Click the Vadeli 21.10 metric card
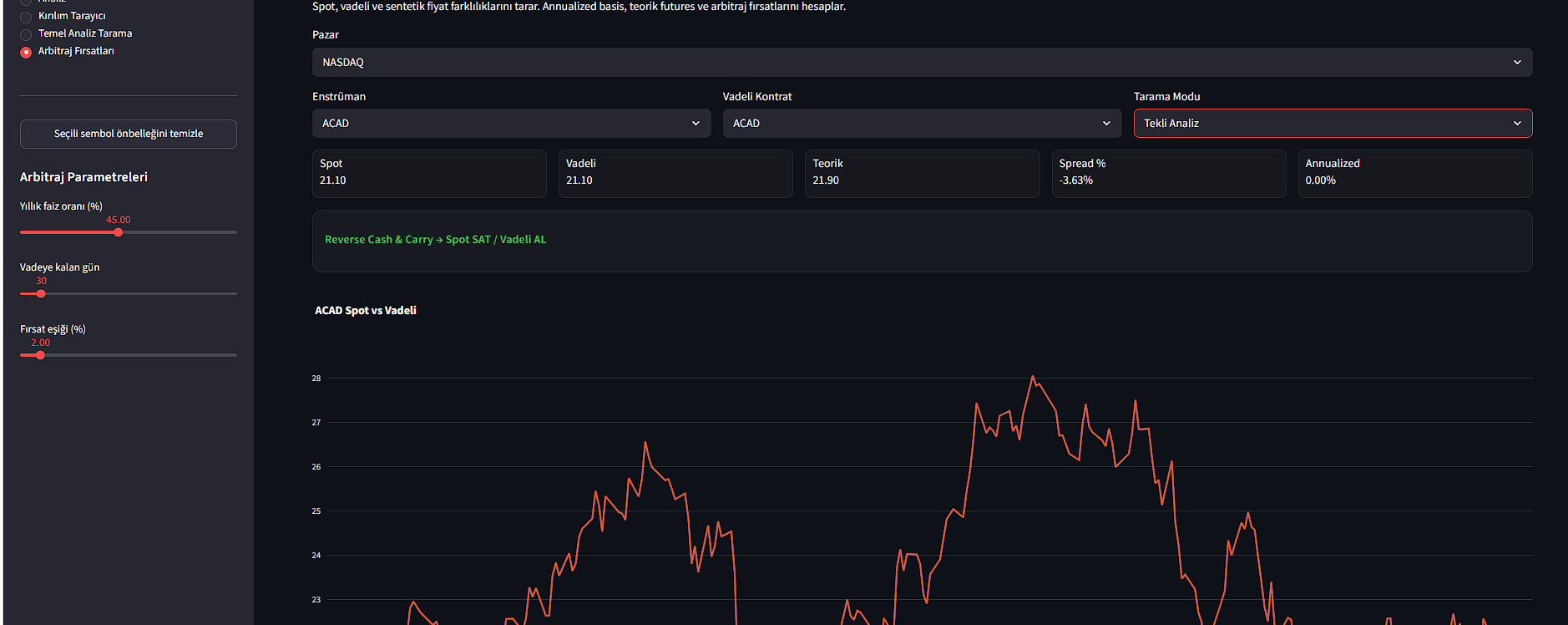 [x=675, y=174]
